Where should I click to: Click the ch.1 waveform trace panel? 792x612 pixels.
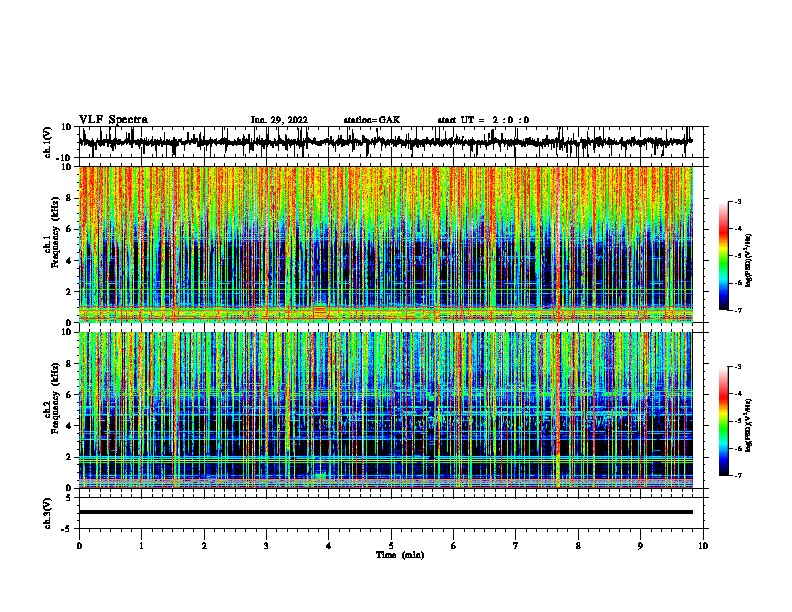pos(391,142)
